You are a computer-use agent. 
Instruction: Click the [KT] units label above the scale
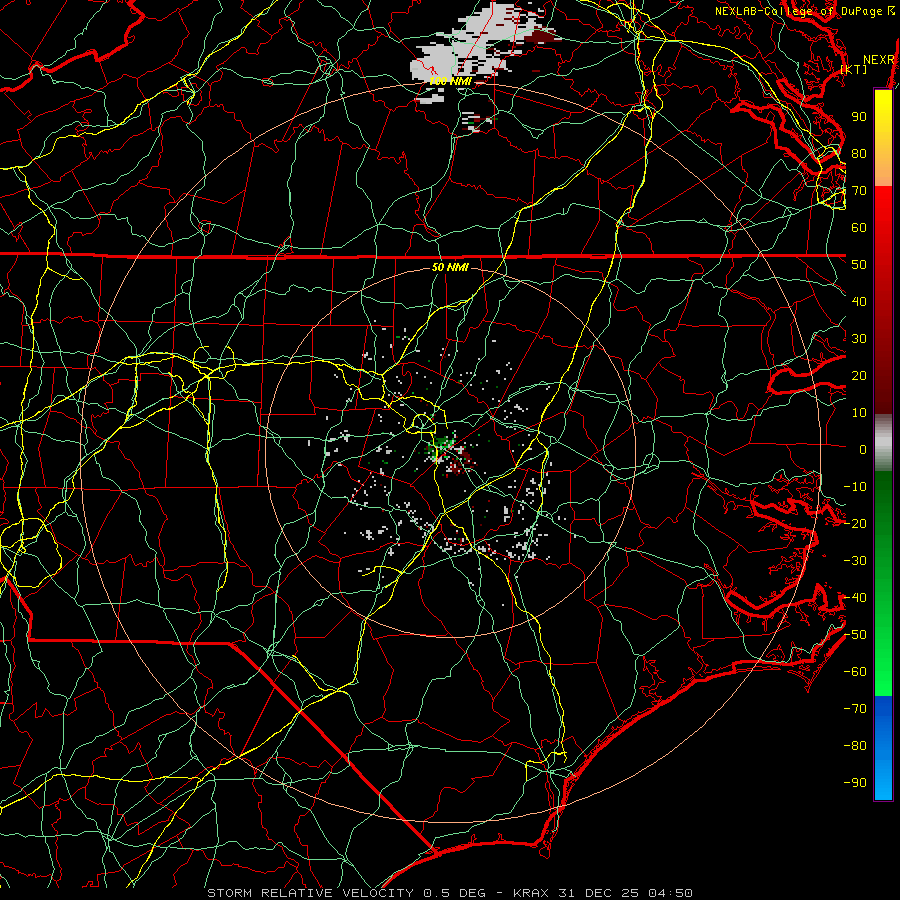854,69
